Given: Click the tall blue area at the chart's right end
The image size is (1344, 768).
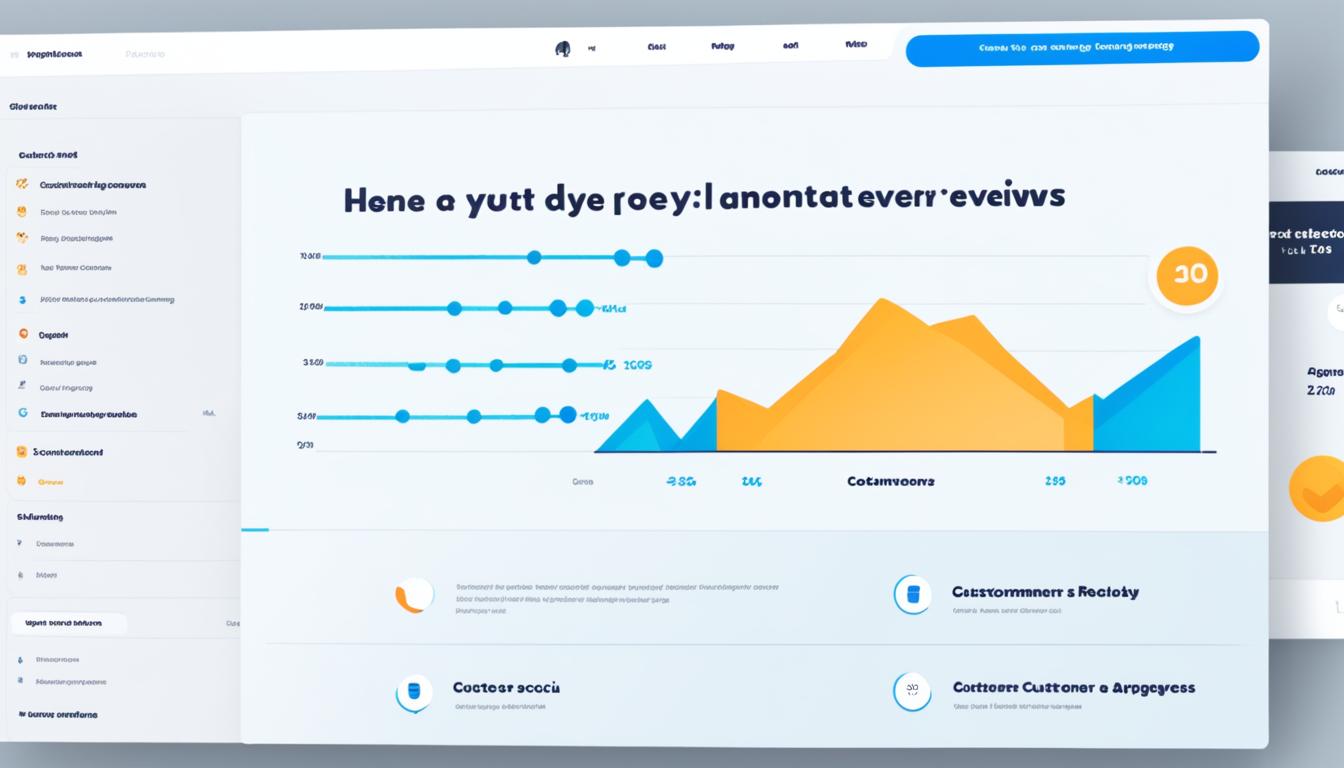Looking at the screenshot, I should 1147,395.
